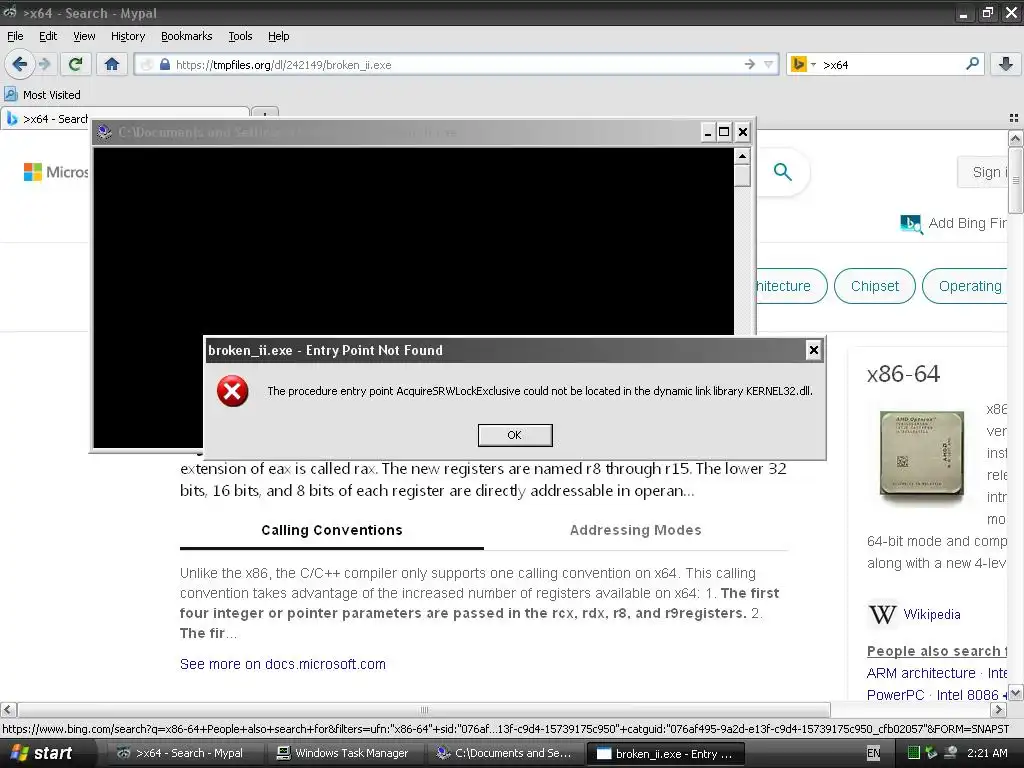Open the Bookmarks menu
This screenshot has height=768, width=1024.
tap(187, 36)
